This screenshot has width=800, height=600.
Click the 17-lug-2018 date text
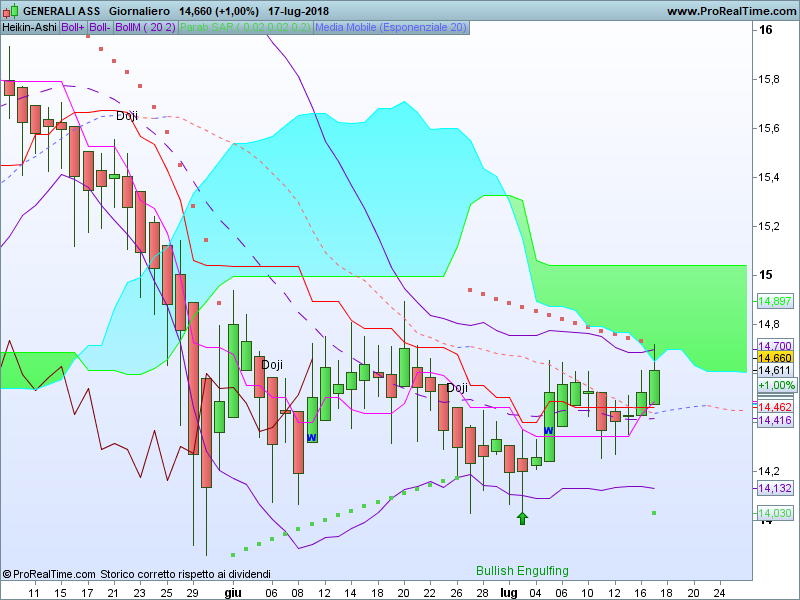click(298, 11)
